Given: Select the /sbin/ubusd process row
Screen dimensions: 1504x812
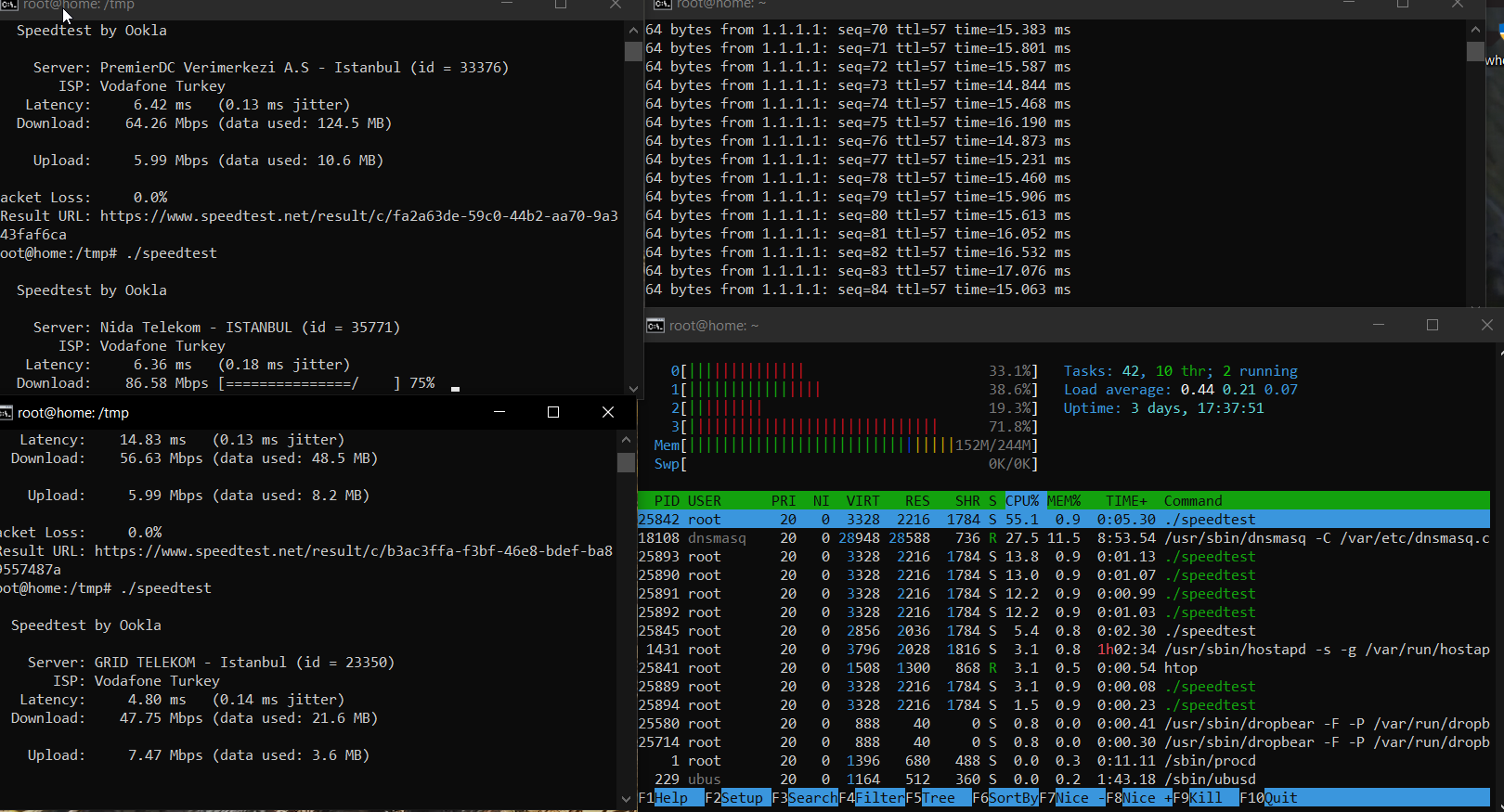Looking at the screenshot, I should pos(1064,780).
